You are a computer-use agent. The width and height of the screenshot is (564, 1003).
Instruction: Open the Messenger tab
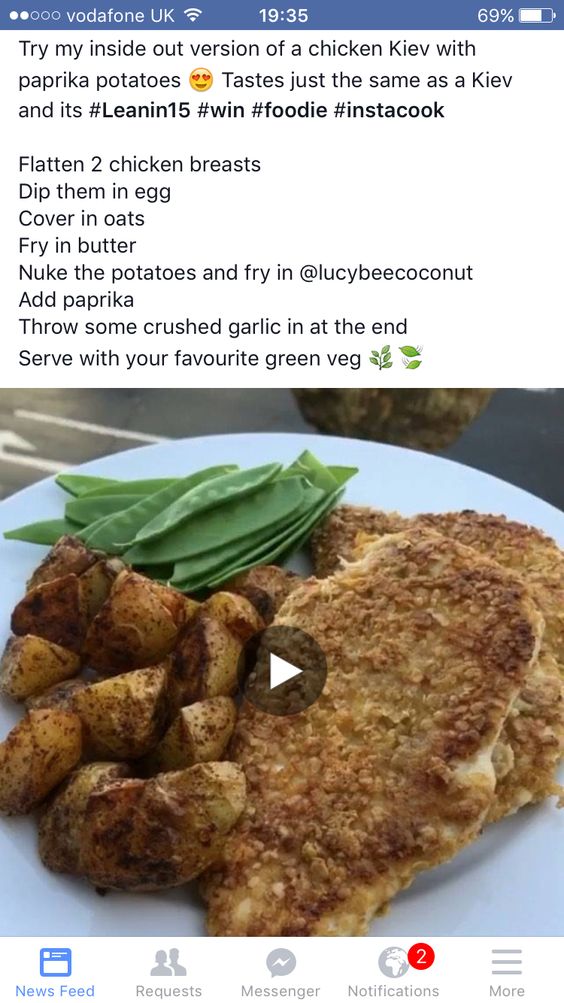pos(280,972)
